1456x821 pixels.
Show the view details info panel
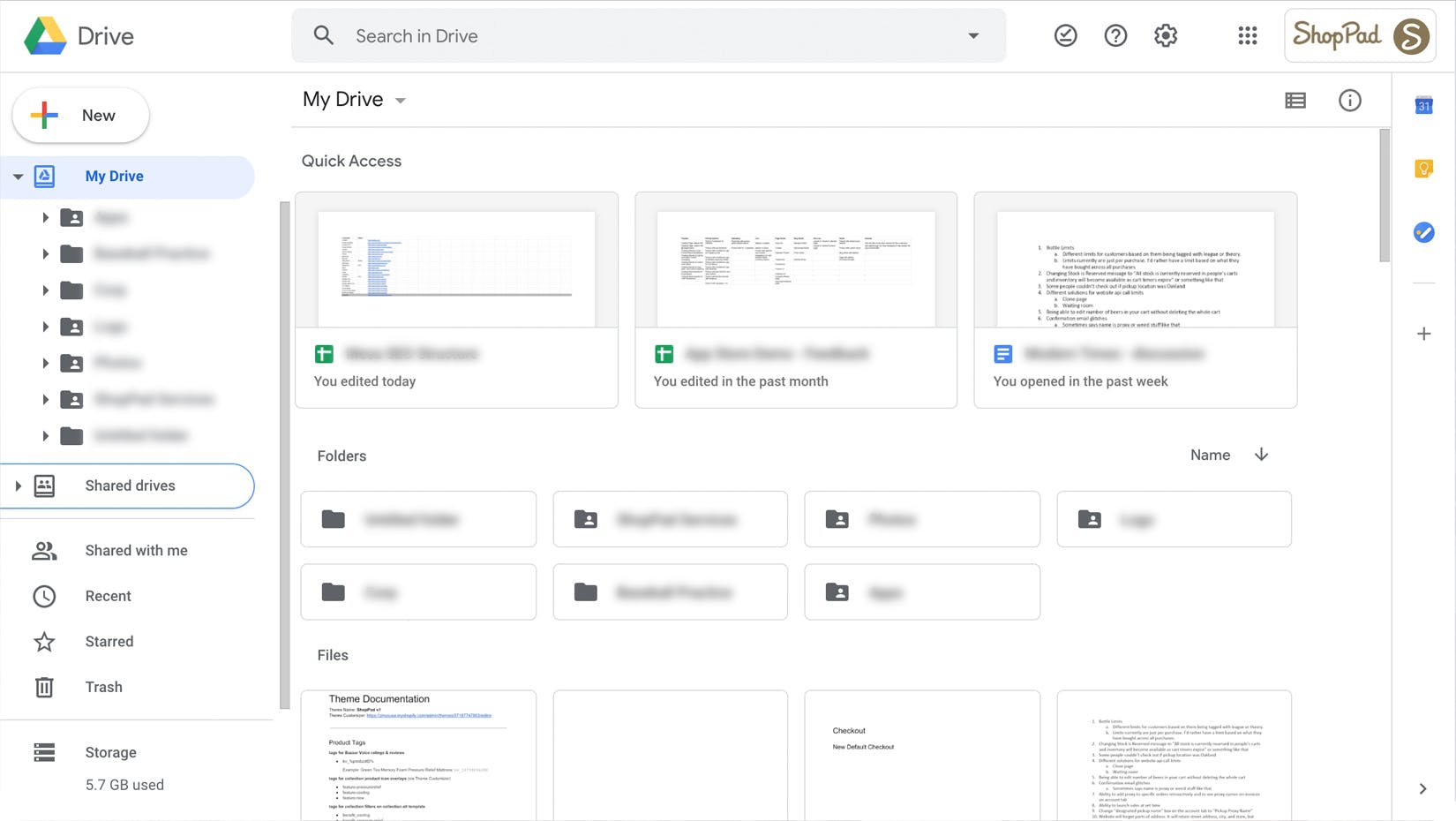(x=1349, y=101)
